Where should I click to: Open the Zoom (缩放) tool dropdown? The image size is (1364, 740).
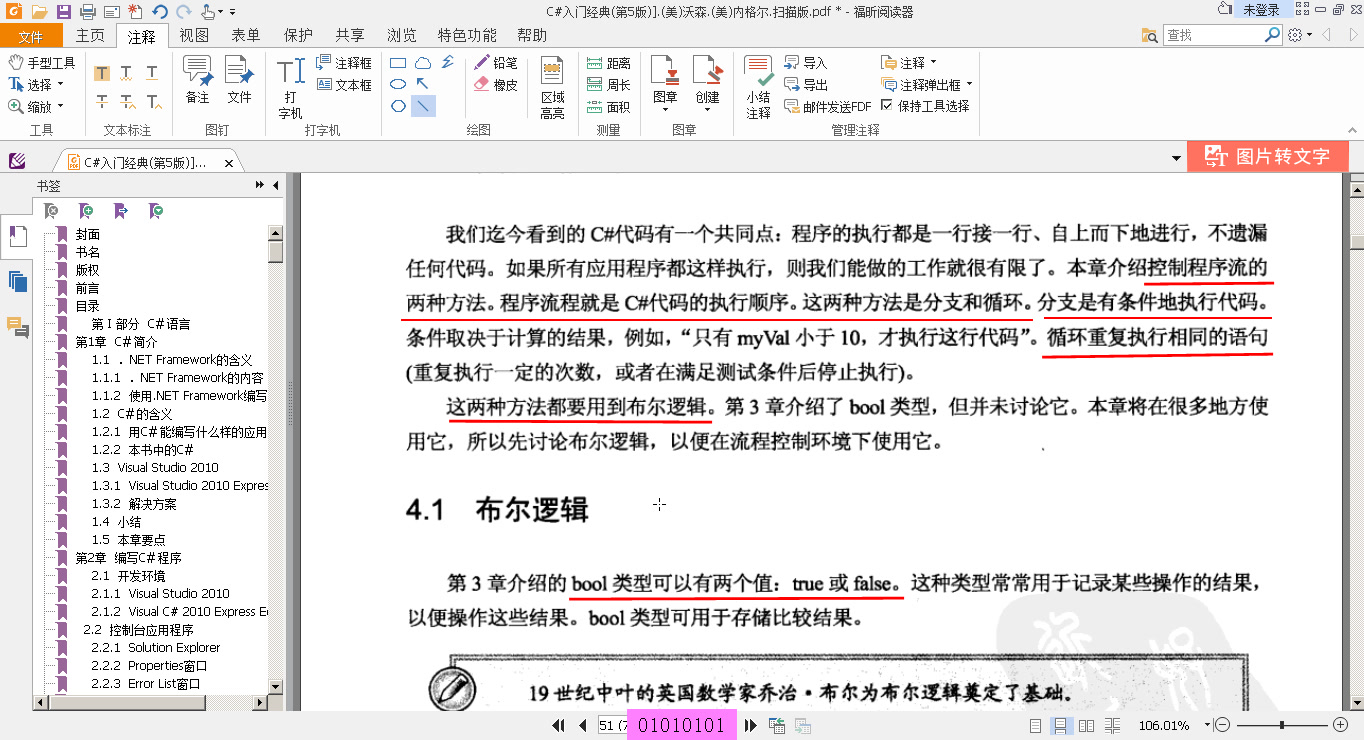pos(59,107)
